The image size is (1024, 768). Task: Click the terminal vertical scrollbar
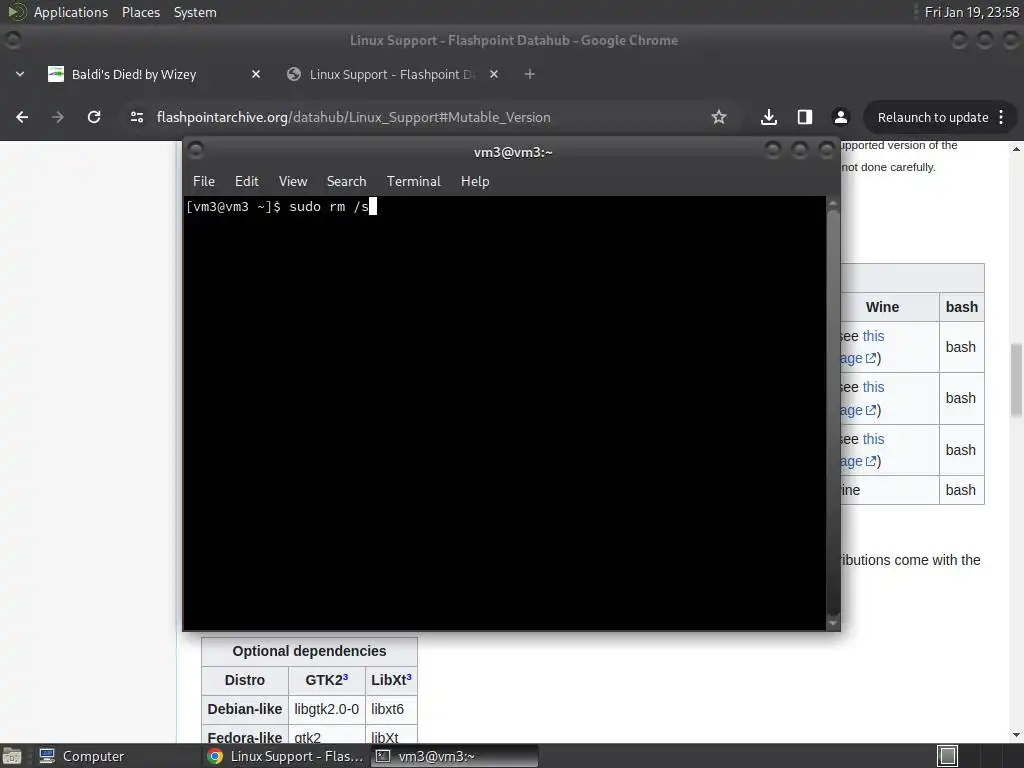coord(833,411)
